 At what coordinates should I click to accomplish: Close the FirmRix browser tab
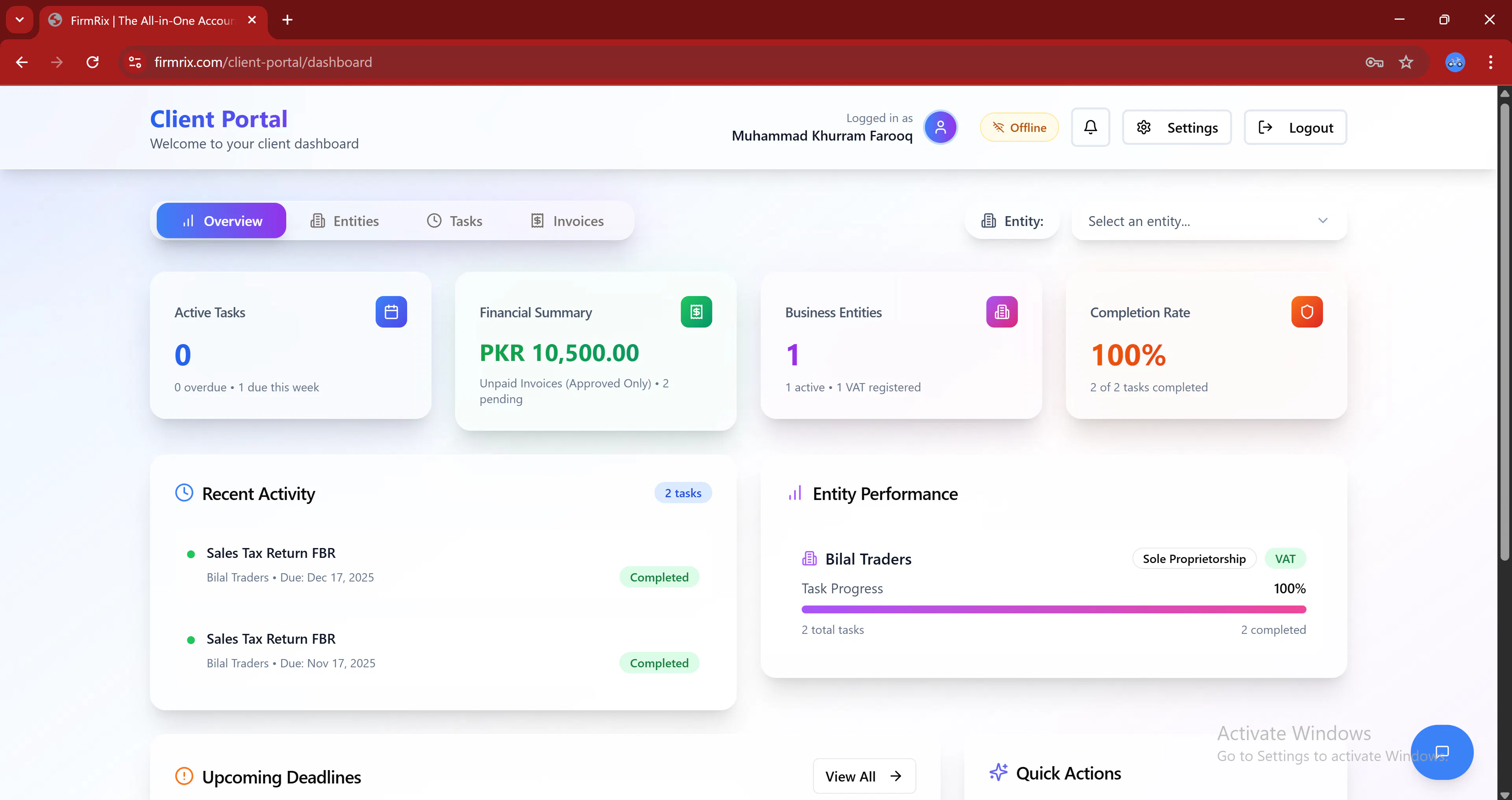(252, 20)
